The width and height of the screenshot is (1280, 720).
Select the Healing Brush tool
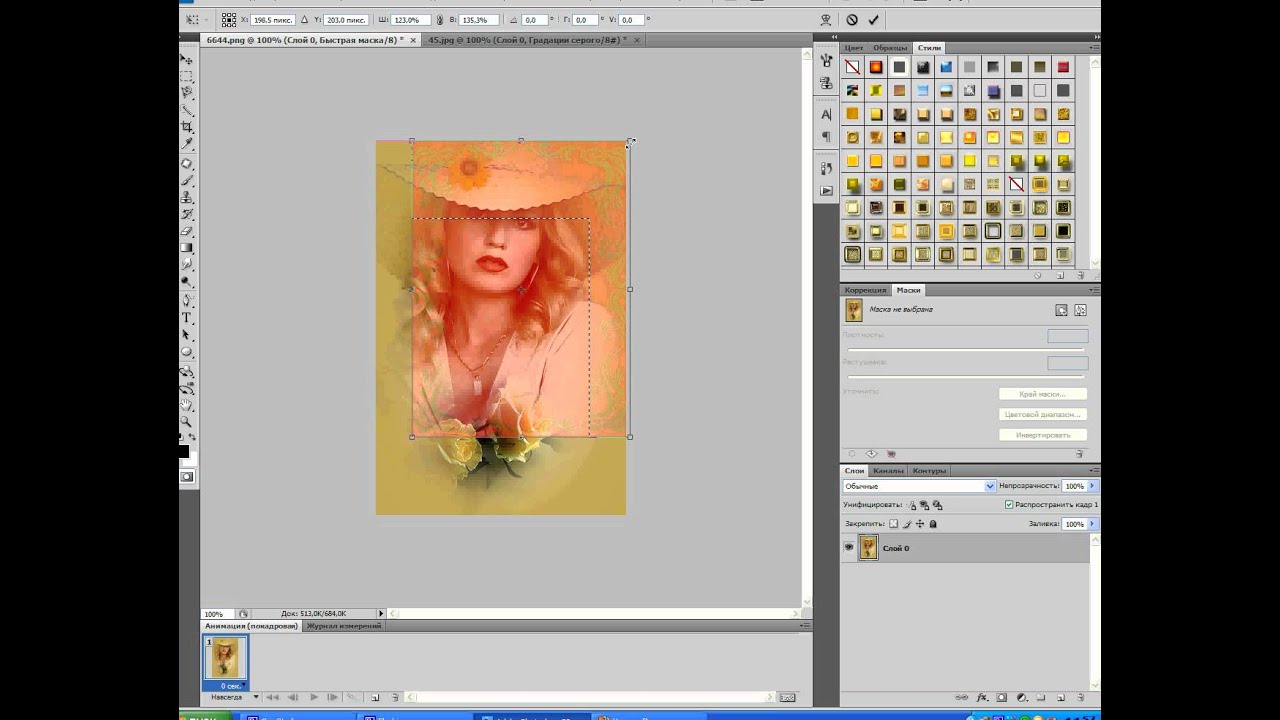tap(187, 164)
